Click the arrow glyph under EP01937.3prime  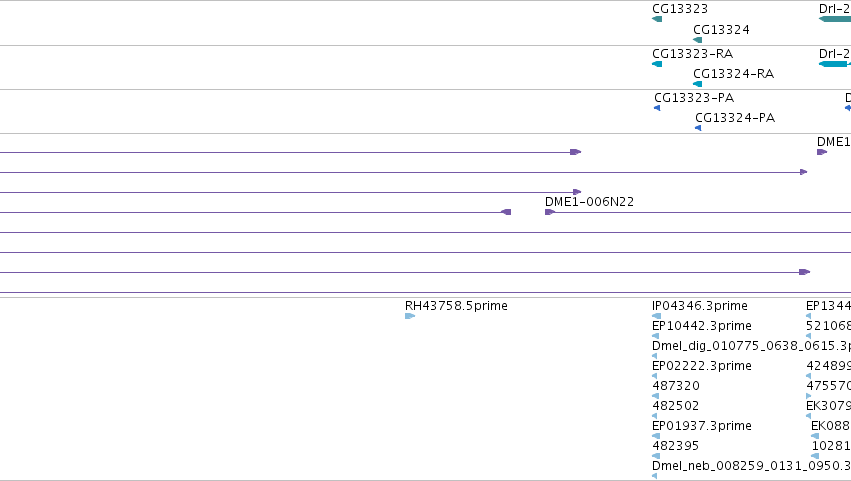tap(656, 436)
